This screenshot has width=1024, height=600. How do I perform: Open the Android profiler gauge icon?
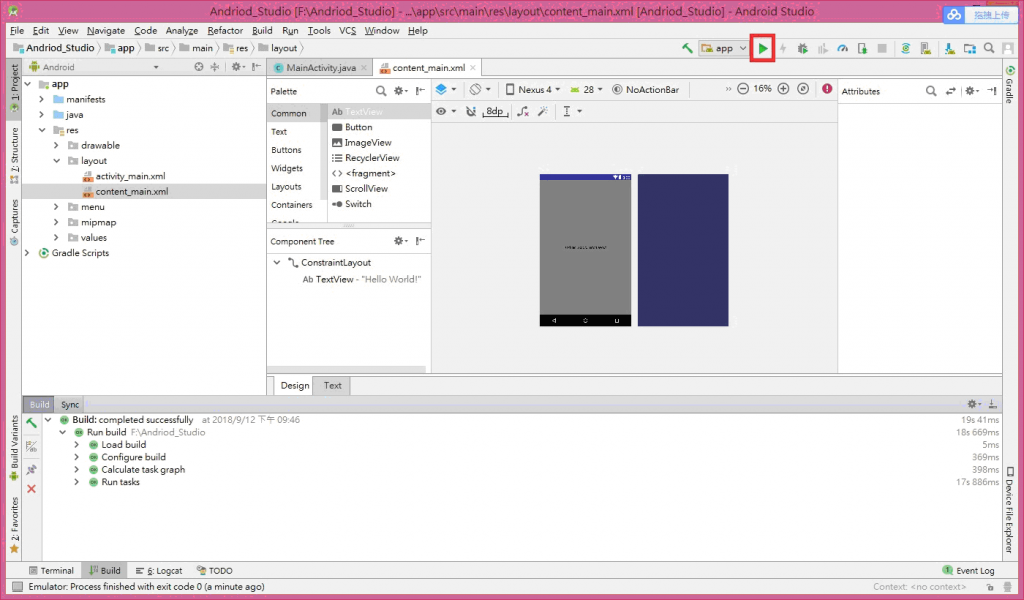pyautogui.click(x=842, y=48)
